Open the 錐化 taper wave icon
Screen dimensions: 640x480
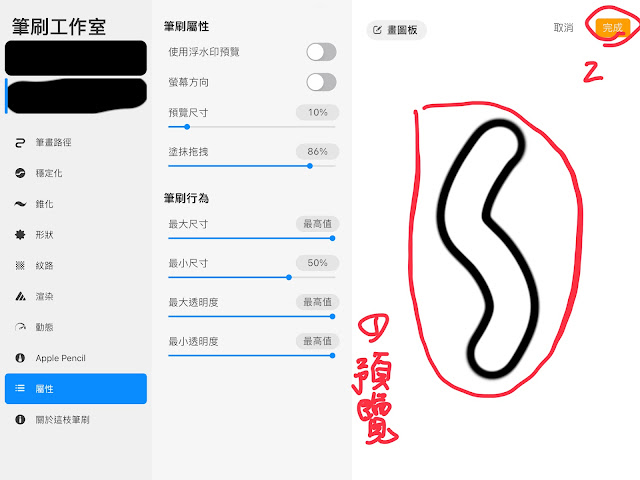(x=20, y=204)
